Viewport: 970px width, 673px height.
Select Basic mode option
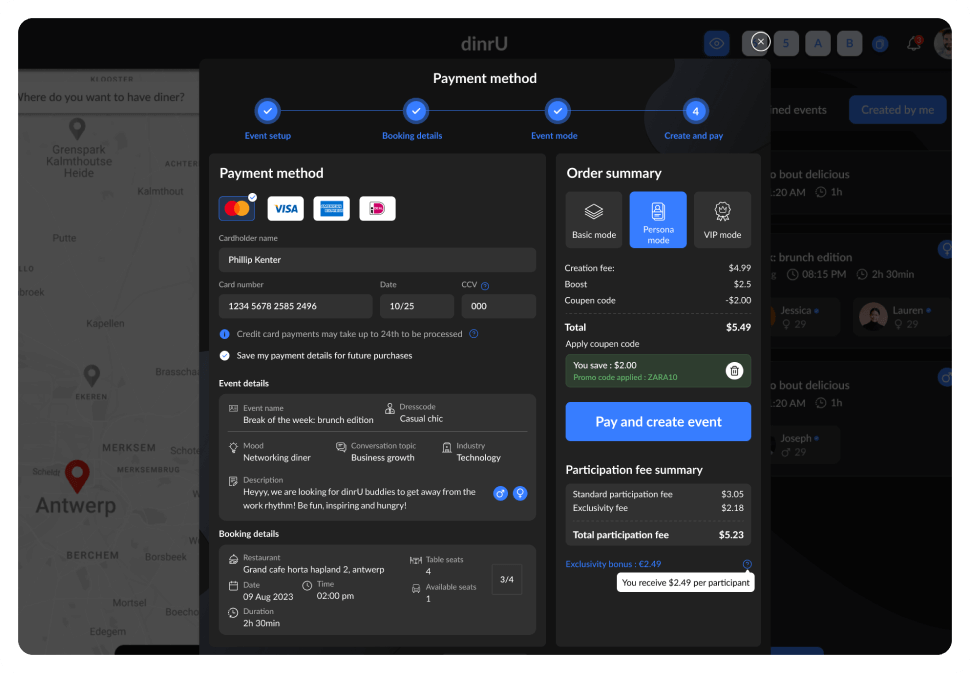594,220
